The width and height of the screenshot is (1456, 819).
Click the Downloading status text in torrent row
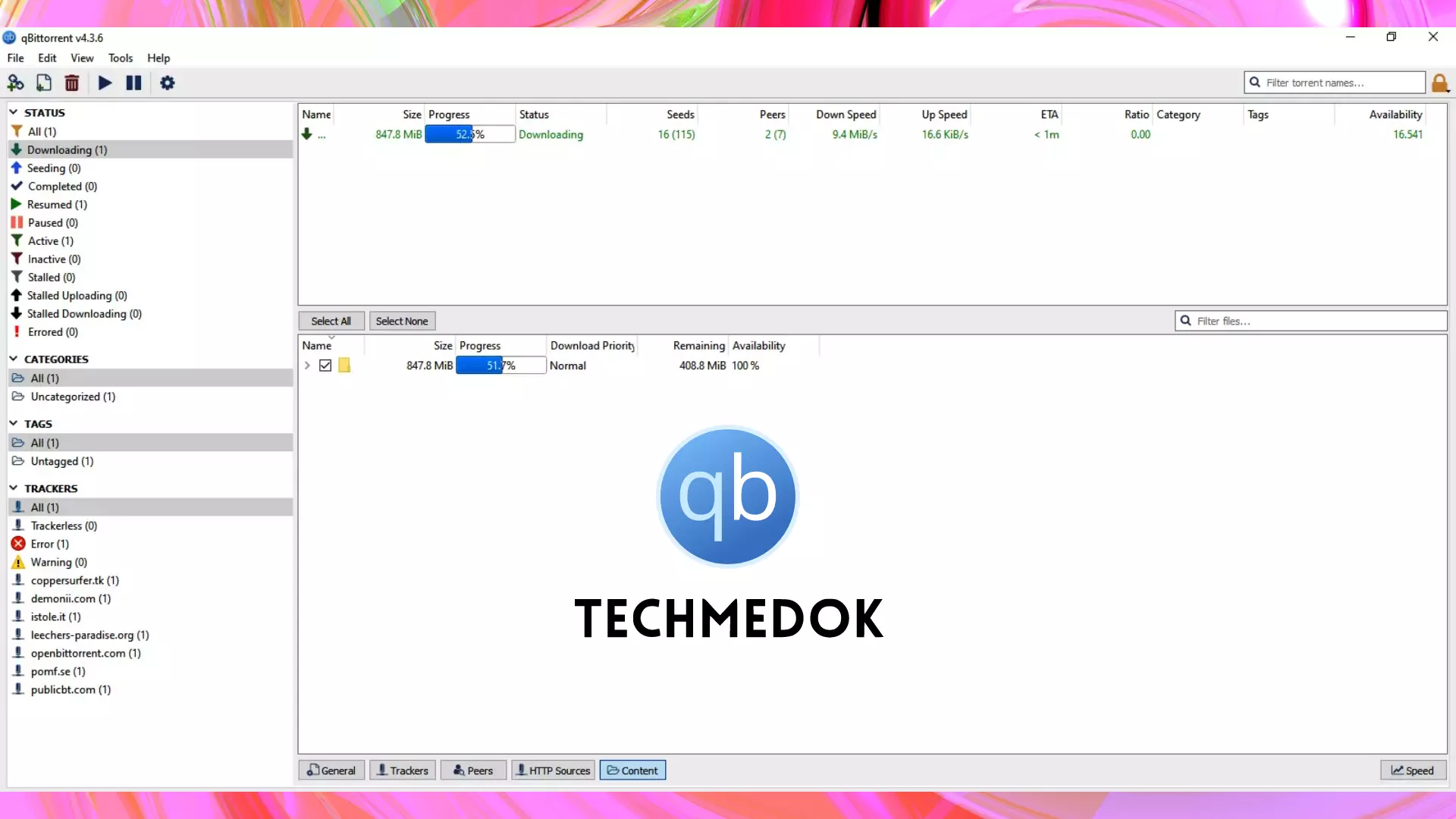[x=551, y=134]
